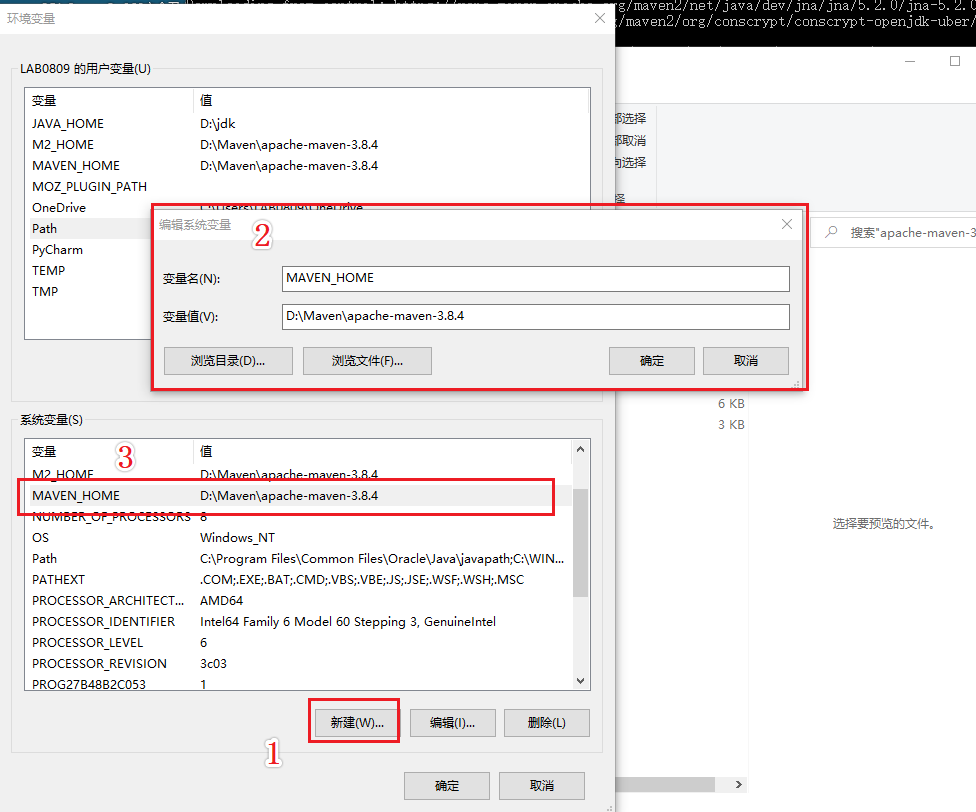Open 浏览目录(D)... directory browser

tap(228, 361)
